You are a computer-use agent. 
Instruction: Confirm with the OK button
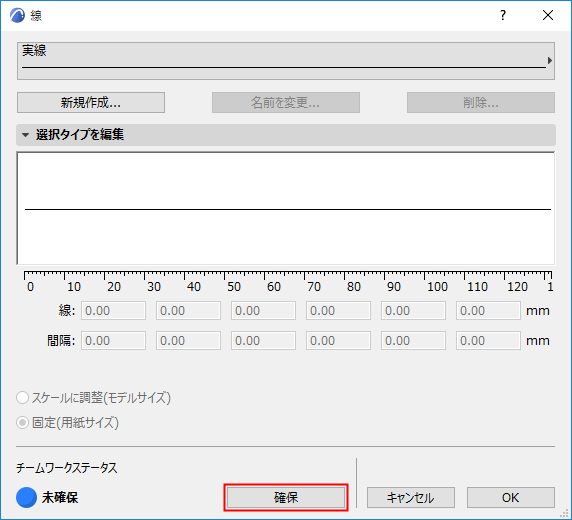pyautogui.click(x=511, y=497)
